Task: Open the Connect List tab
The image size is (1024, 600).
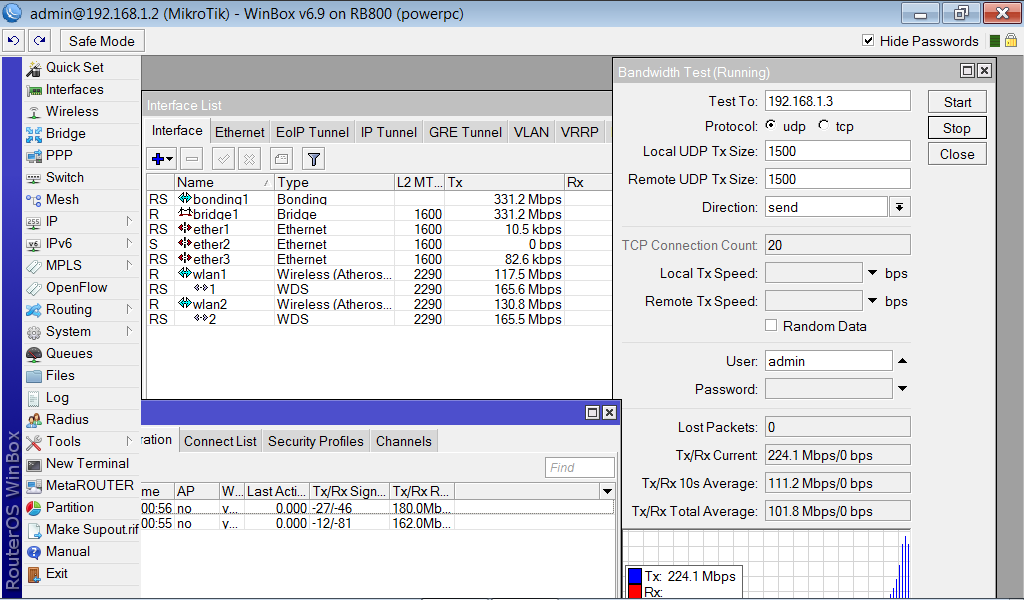Action: click(x=220, y=441)
